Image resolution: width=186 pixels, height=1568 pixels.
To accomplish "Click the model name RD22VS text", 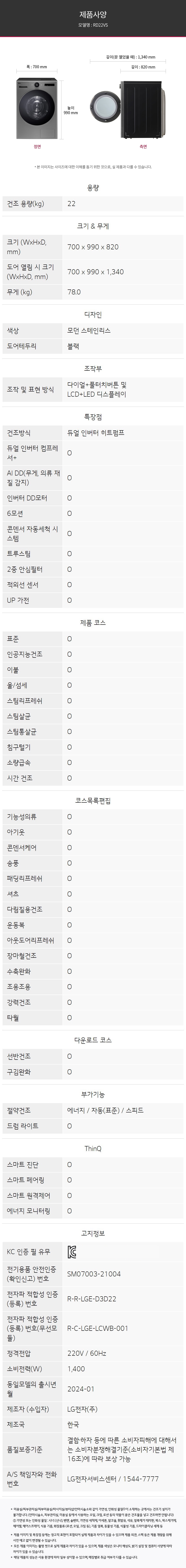I will [x=93, y=26].
